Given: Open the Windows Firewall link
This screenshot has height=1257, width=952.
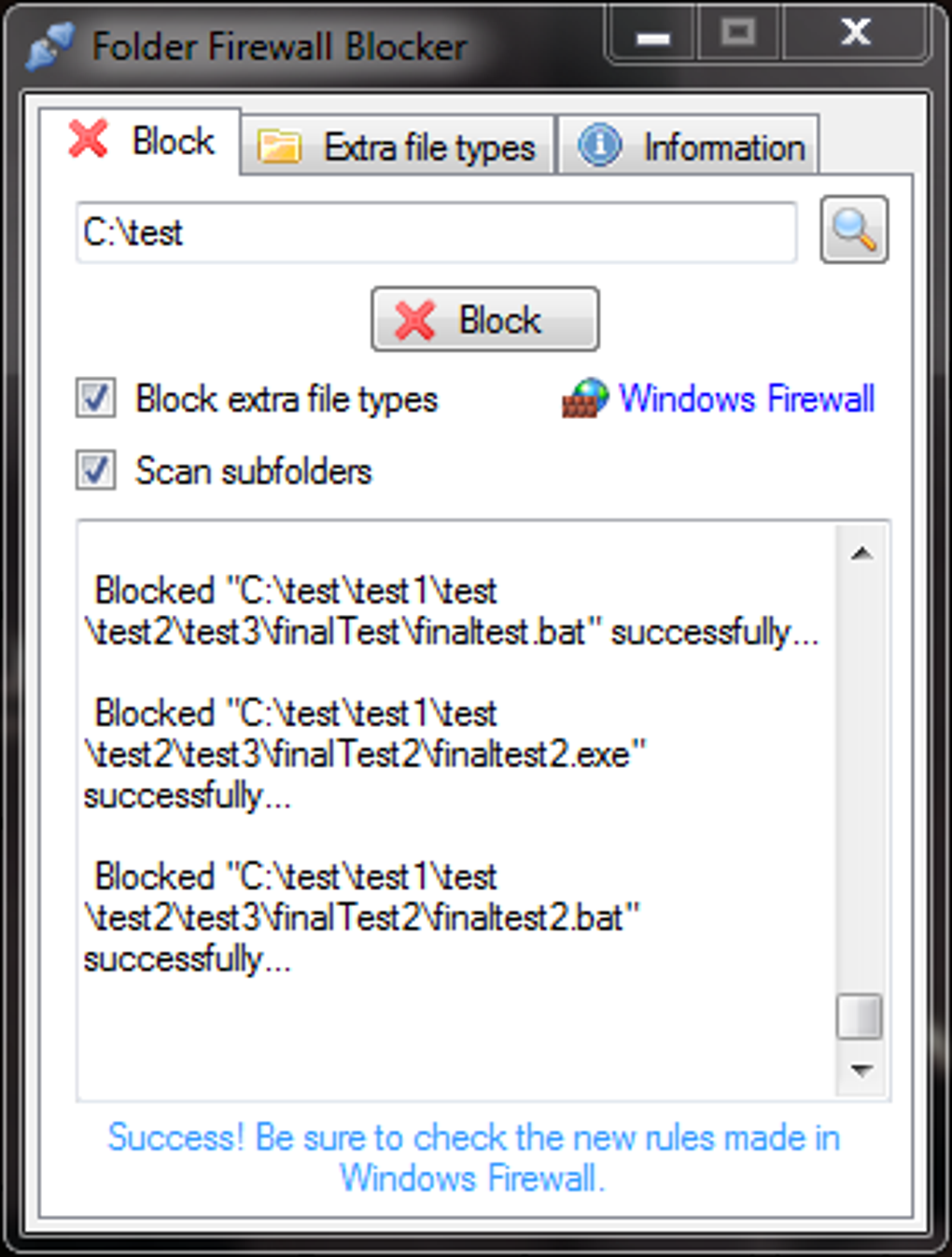Looking at the screenshot, I should (747, 399).
